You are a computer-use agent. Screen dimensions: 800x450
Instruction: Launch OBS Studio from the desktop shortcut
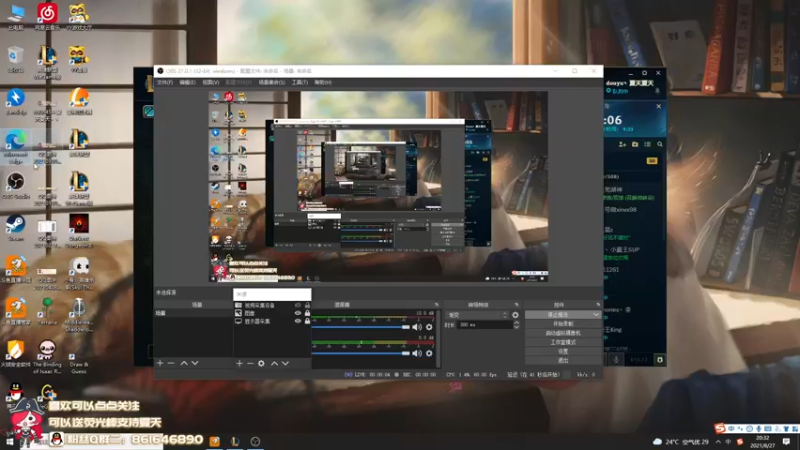pos(16,185)
